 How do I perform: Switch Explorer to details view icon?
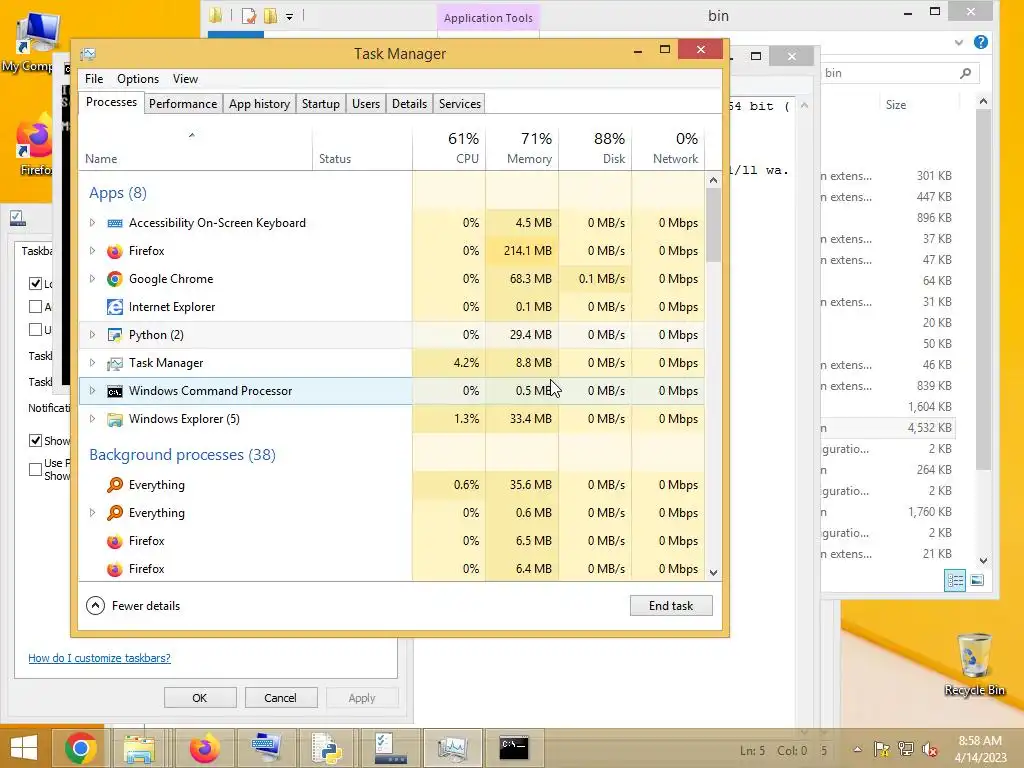[x=955, y=580]
